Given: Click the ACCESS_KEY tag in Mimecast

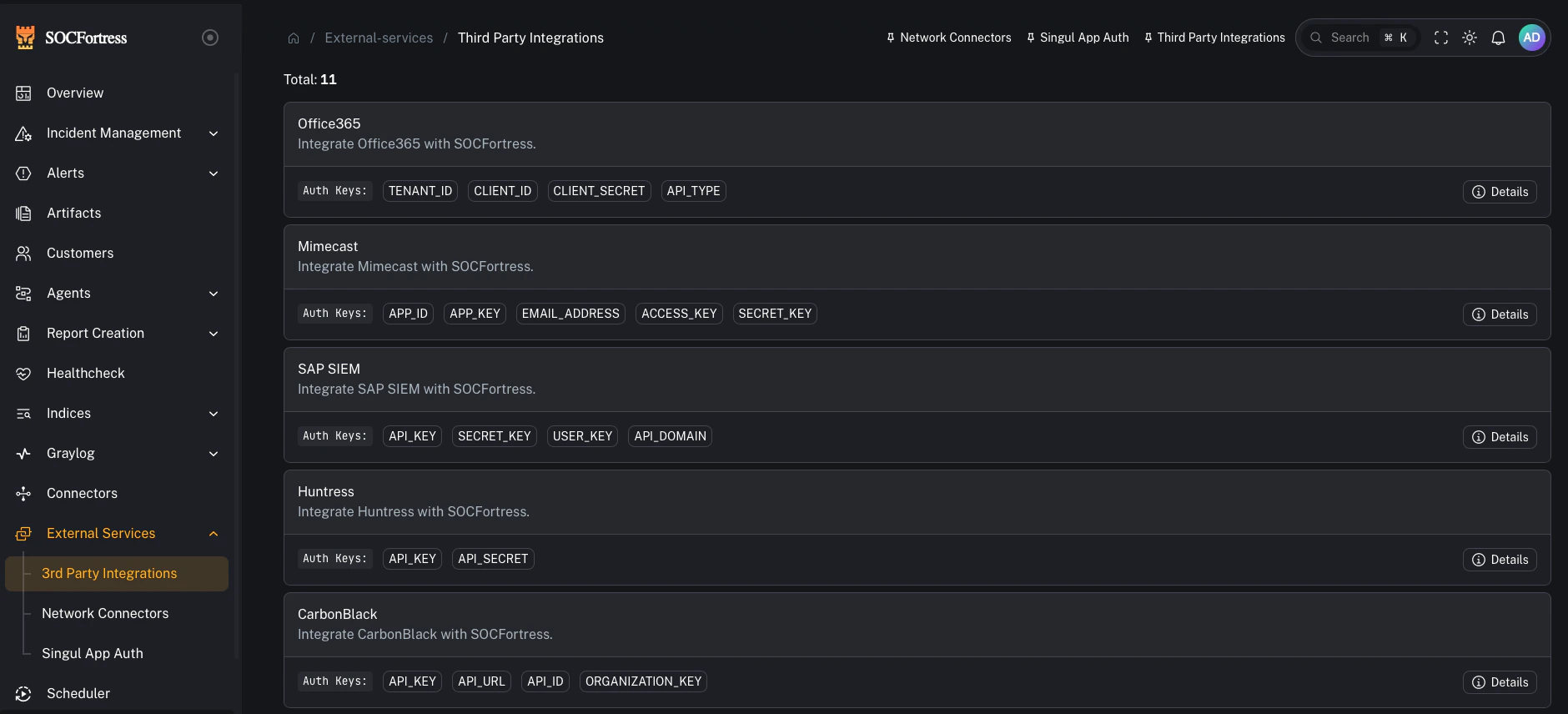Looking at the screenshot, I should [679, 314].
